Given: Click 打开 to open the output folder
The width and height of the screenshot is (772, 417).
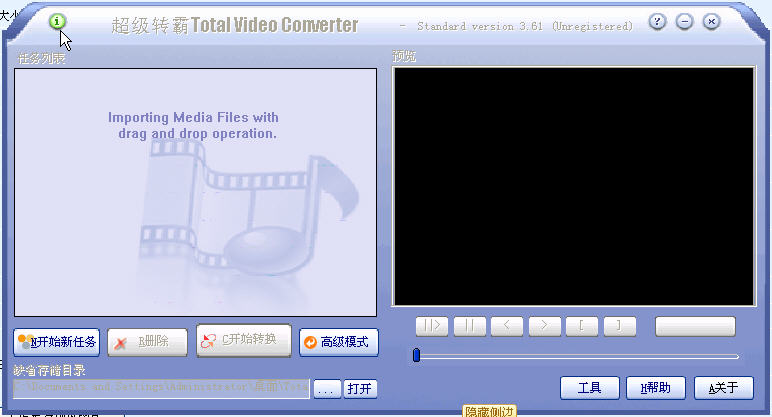Looking at the screenshot, I should (359, 389).
